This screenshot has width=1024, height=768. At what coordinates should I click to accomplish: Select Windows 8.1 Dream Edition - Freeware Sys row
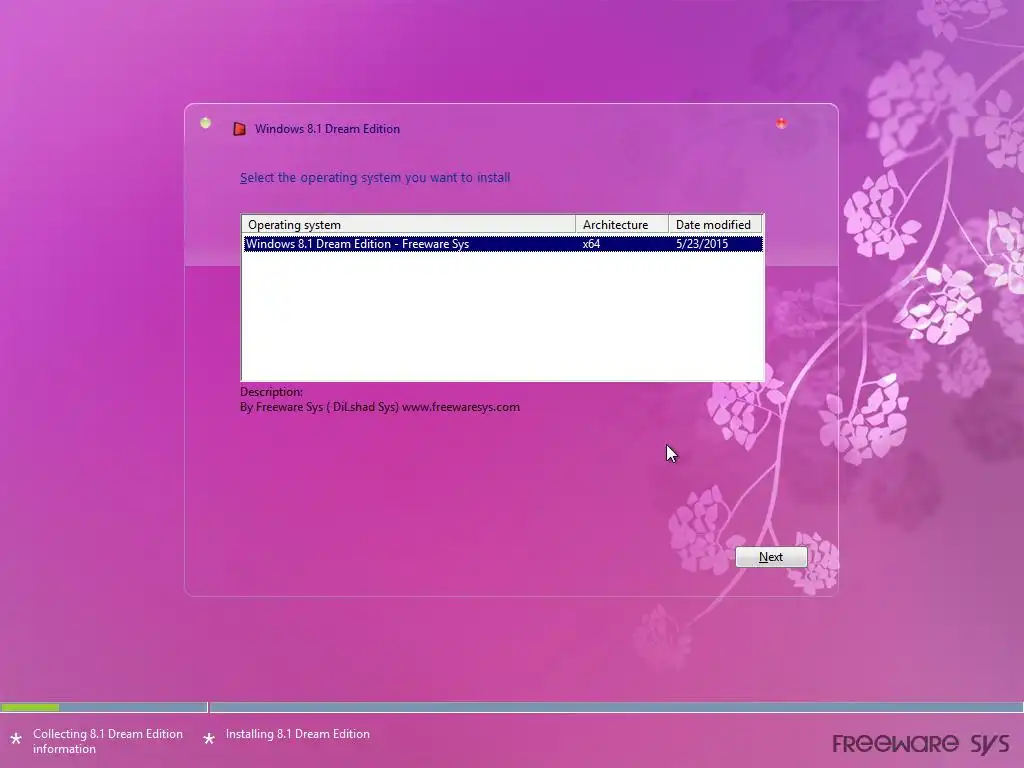pyautogui.click(x=502, y=244)
